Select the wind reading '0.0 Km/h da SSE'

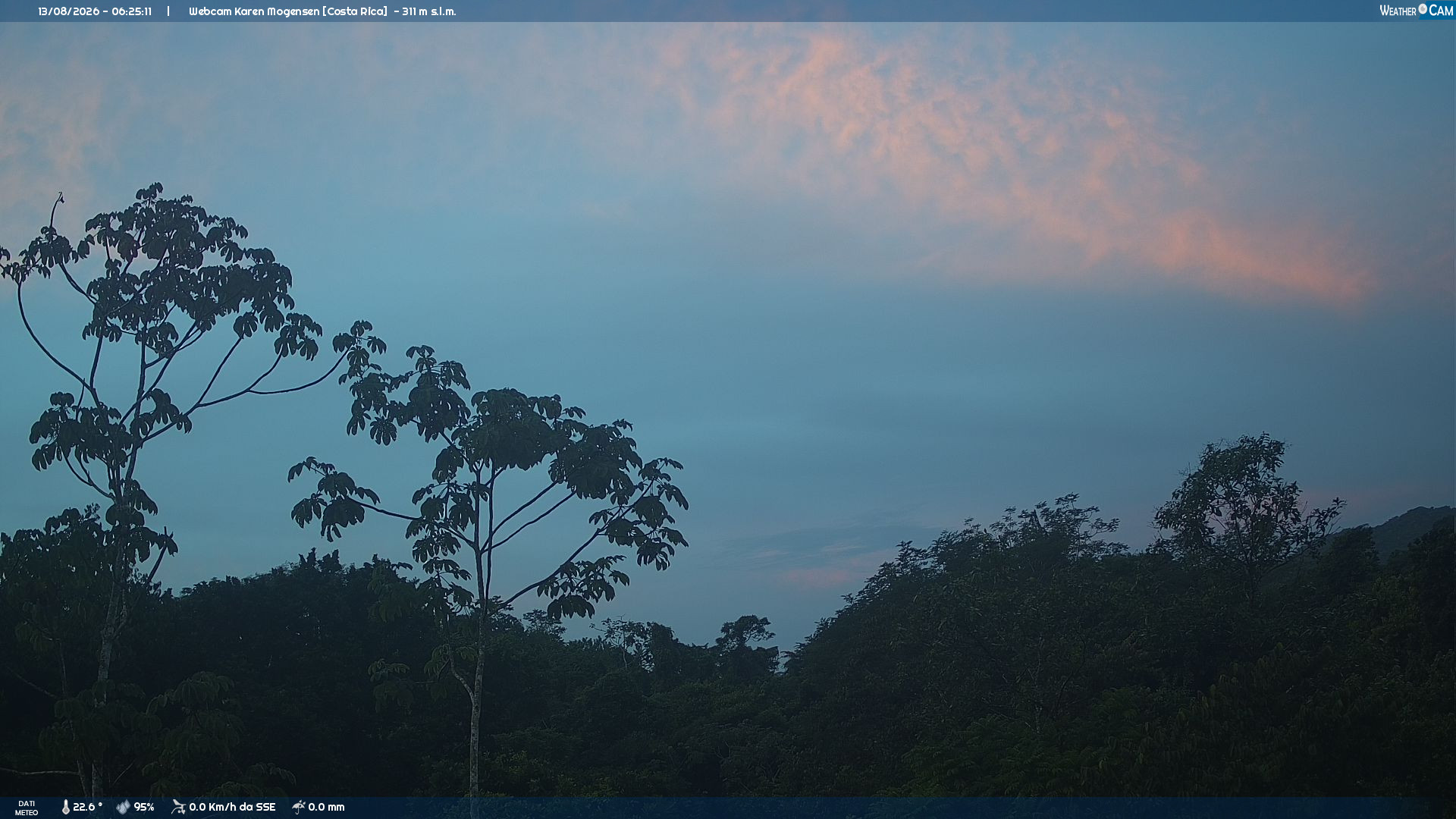tap(232, 807)
